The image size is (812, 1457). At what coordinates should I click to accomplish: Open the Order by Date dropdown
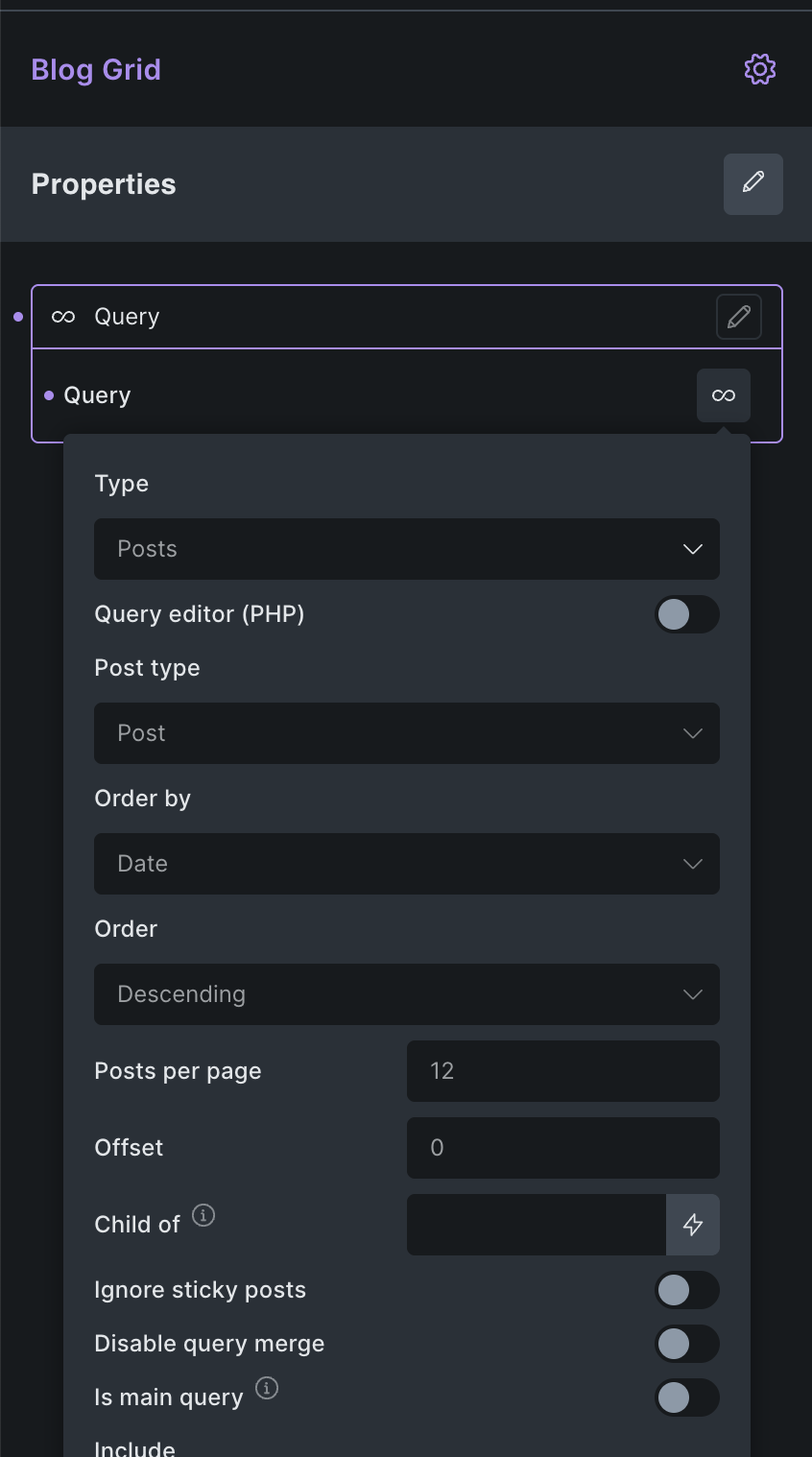click(x=406, y=864)
